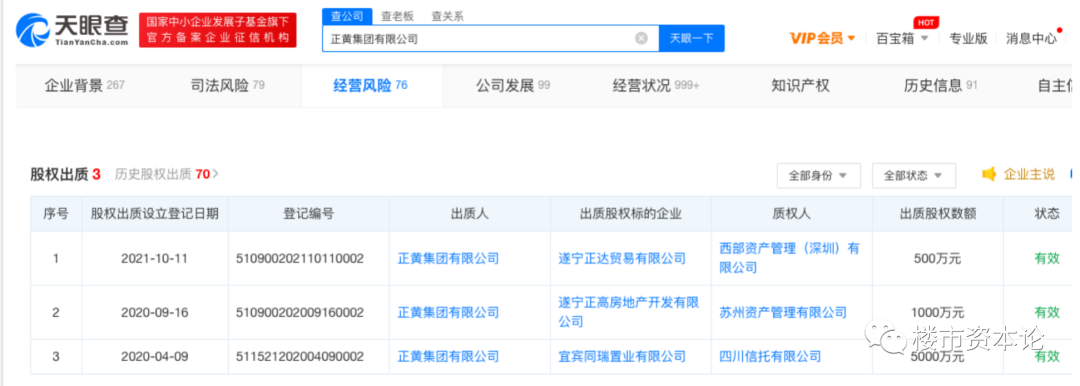Click the 出质股权数额 column header
Image resolution: width=1080 pixels, height=386 pixels.
click(937, 214)
